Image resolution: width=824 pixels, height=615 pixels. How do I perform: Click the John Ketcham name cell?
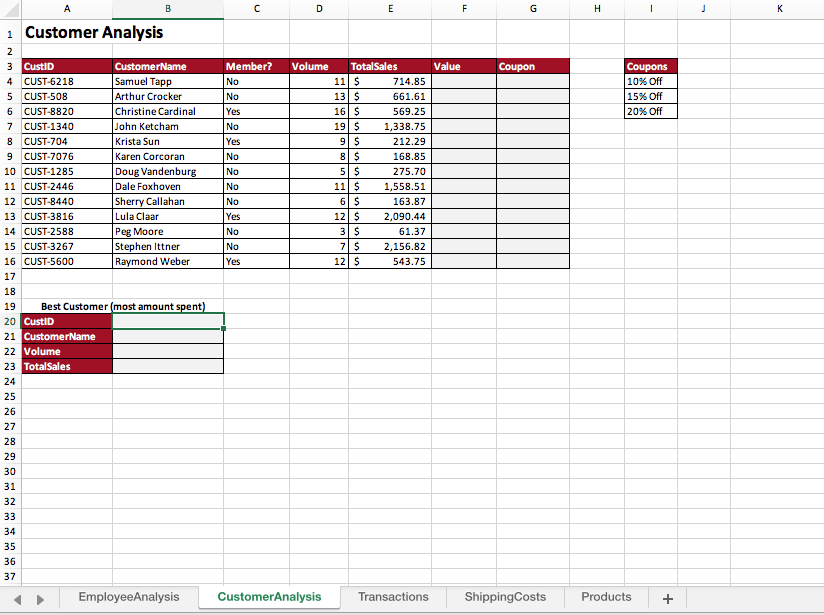[x=168, y=126]
